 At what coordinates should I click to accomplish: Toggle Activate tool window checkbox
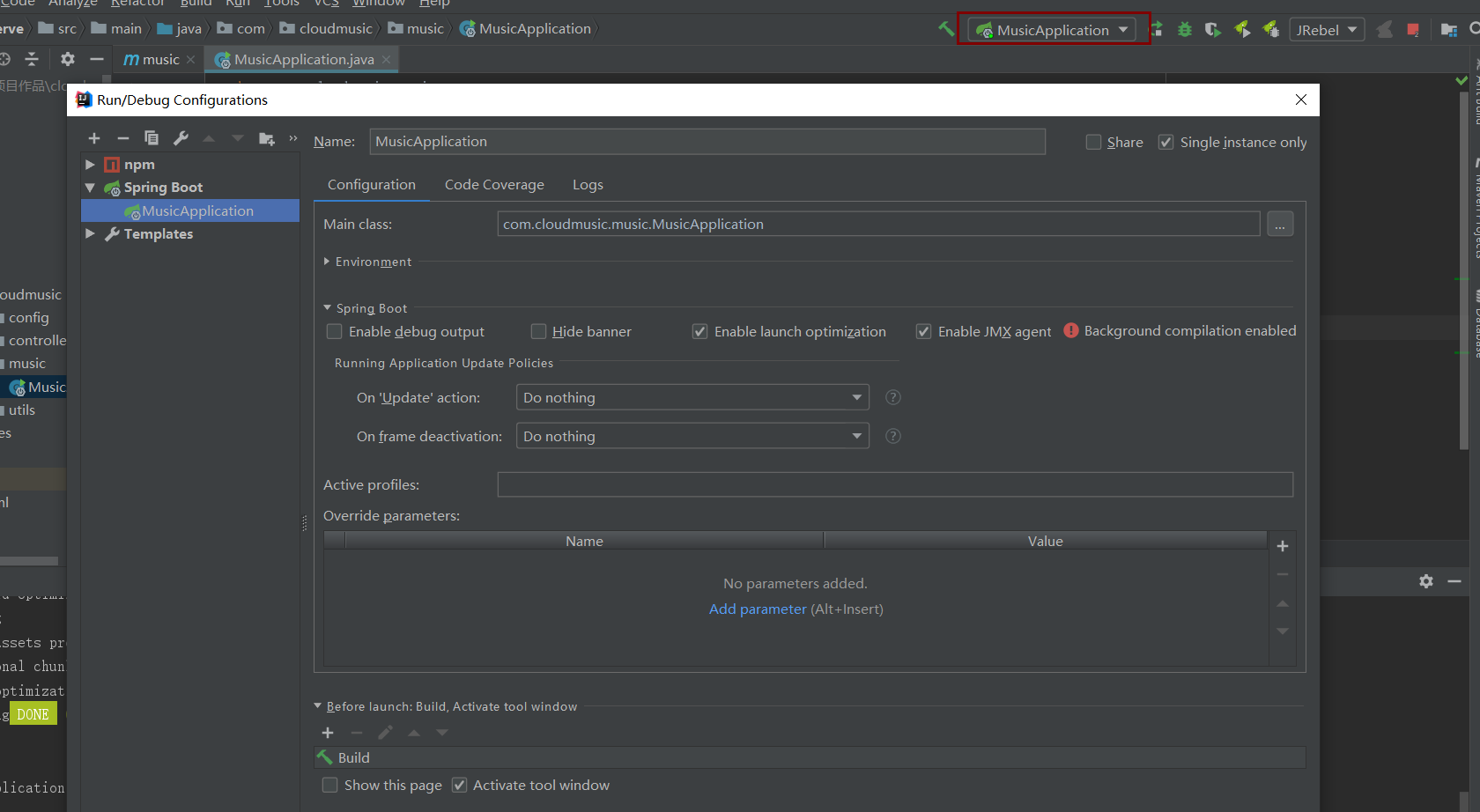(459, 785)
